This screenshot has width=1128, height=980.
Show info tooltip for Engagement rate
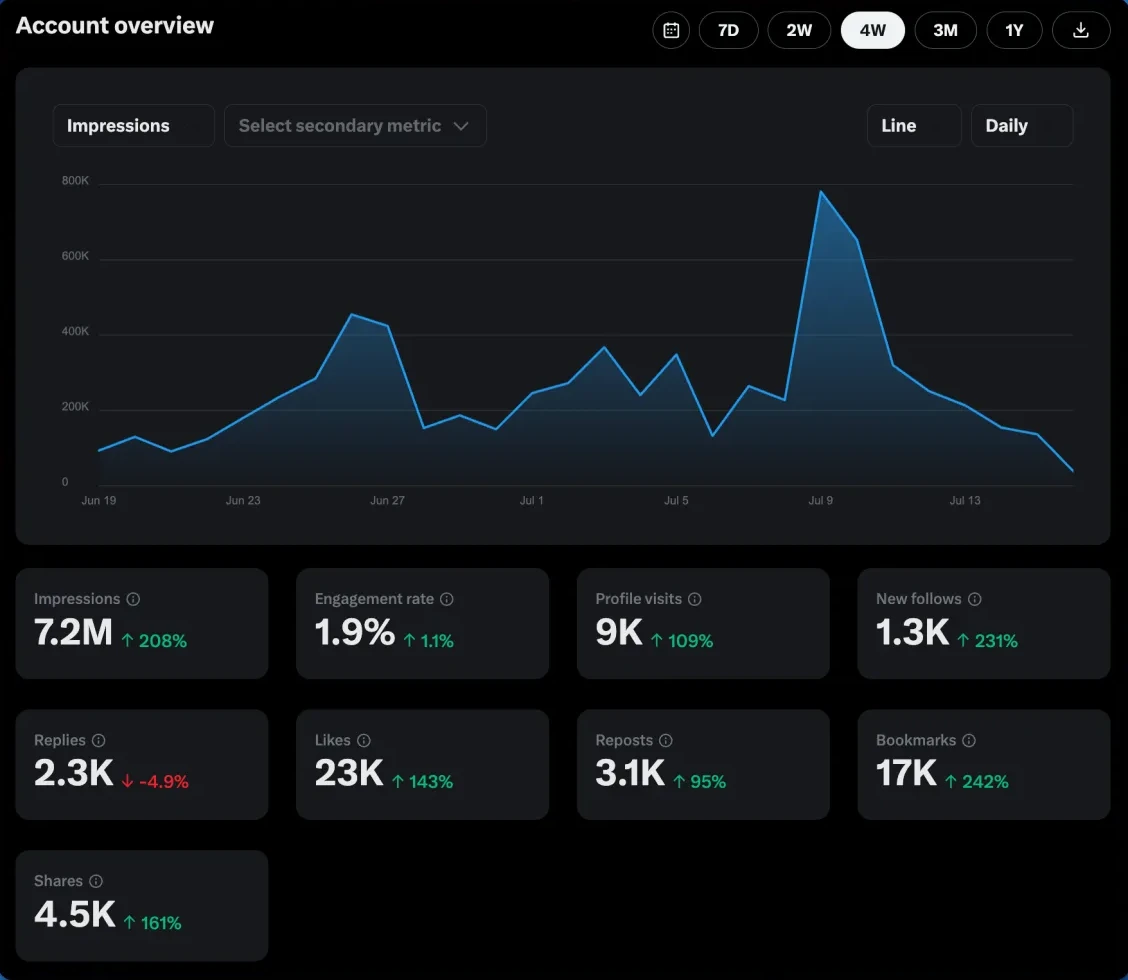point(447,599)
